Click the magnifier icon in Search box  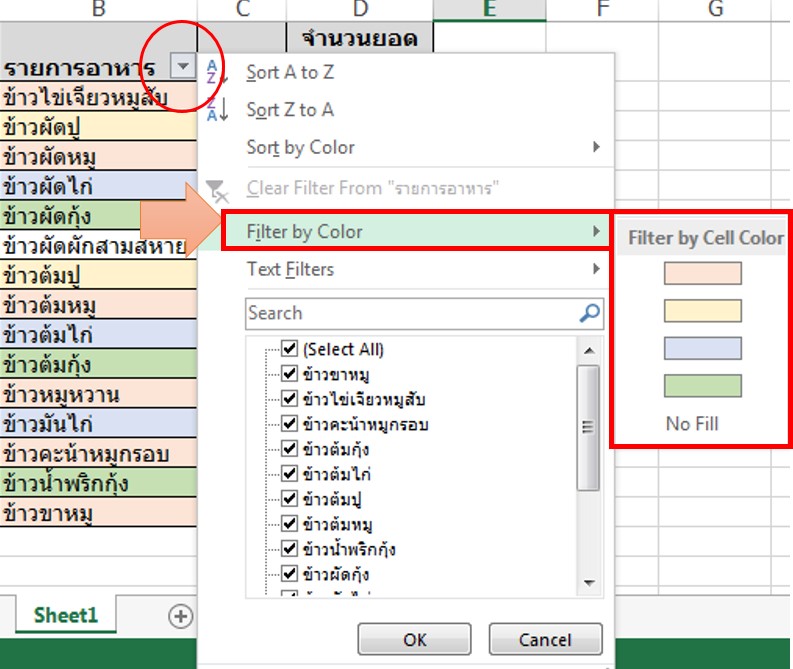pyautogui.click(x=589, y=313)
